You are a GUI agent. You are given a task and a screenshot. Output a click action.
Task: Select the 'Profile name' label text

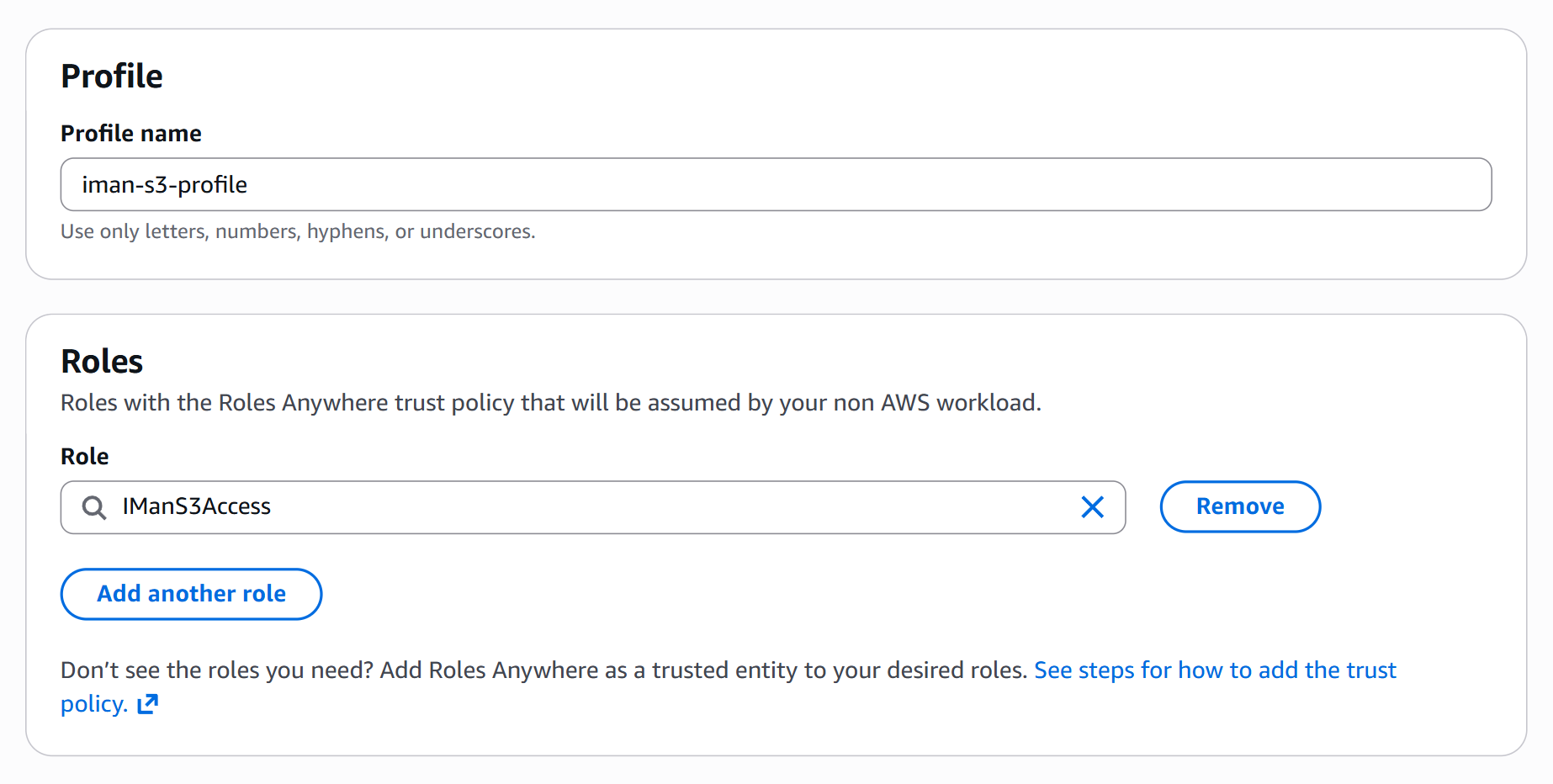[x=131, y=134]
